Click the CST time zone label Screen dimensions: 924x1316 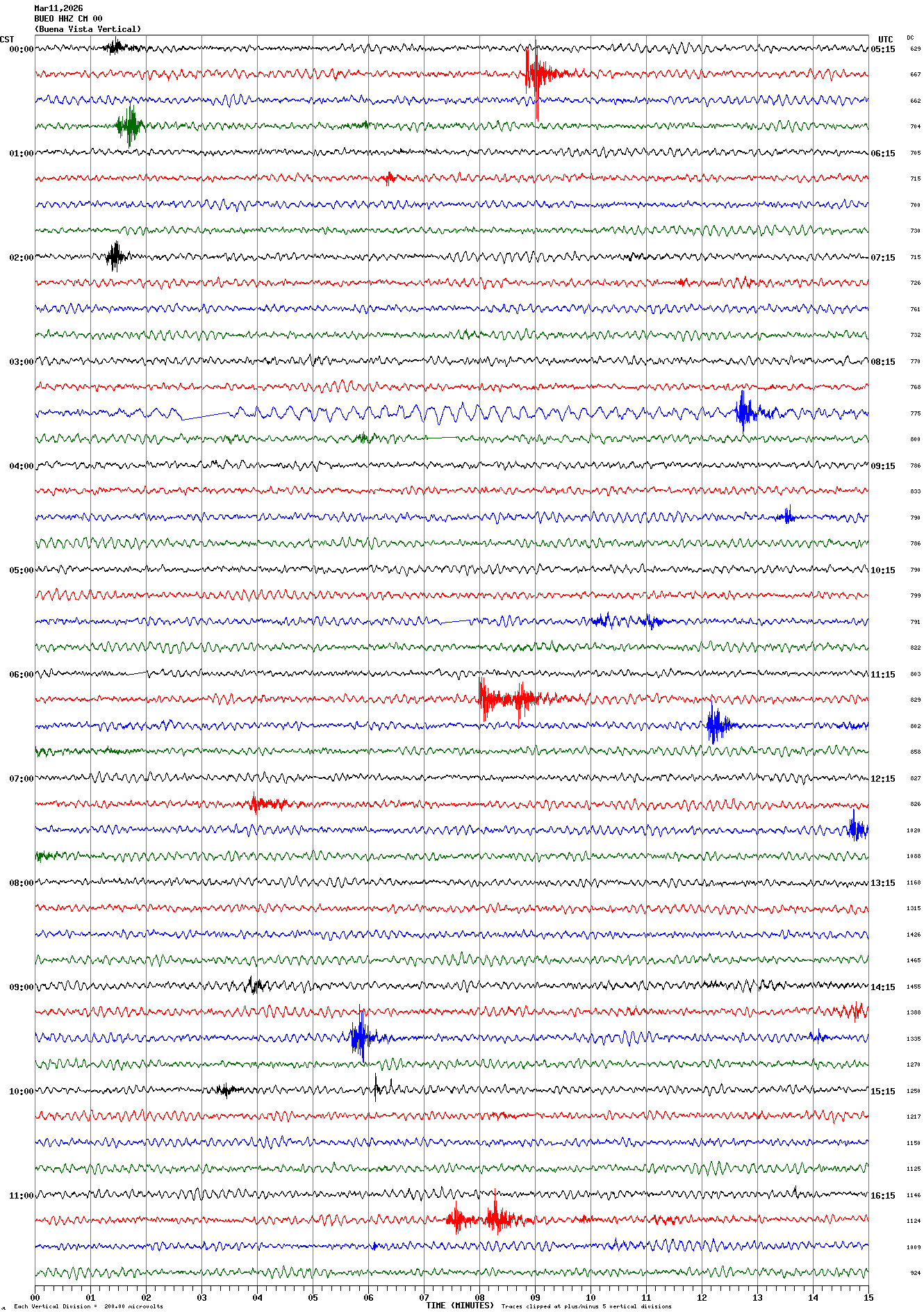tap(7, 40)
